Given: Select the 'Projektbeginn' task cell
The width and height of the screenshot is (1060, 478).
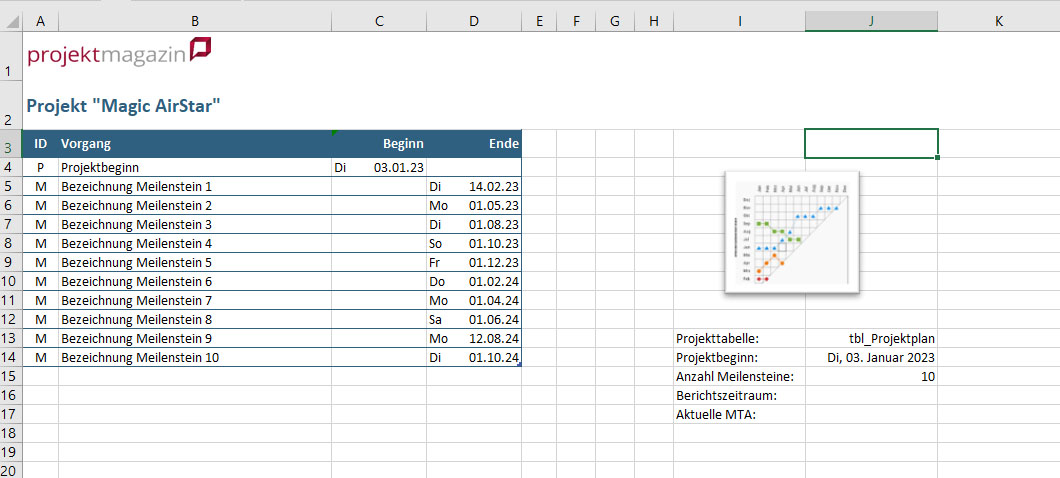Looking at the screenshot, I should [194, 168].
